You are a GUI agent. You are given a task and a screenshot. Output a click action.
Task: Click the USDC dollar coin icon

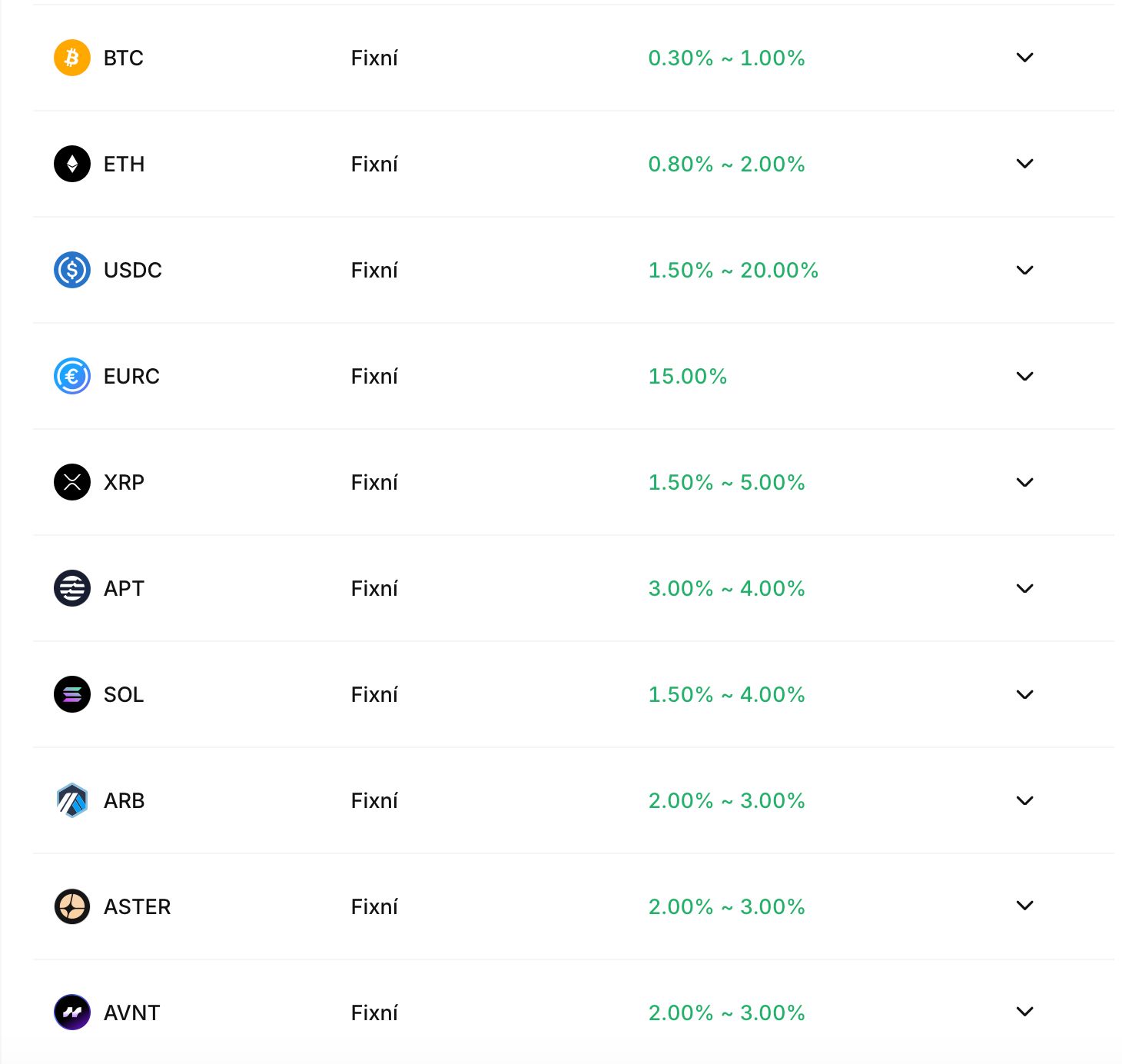71,270
